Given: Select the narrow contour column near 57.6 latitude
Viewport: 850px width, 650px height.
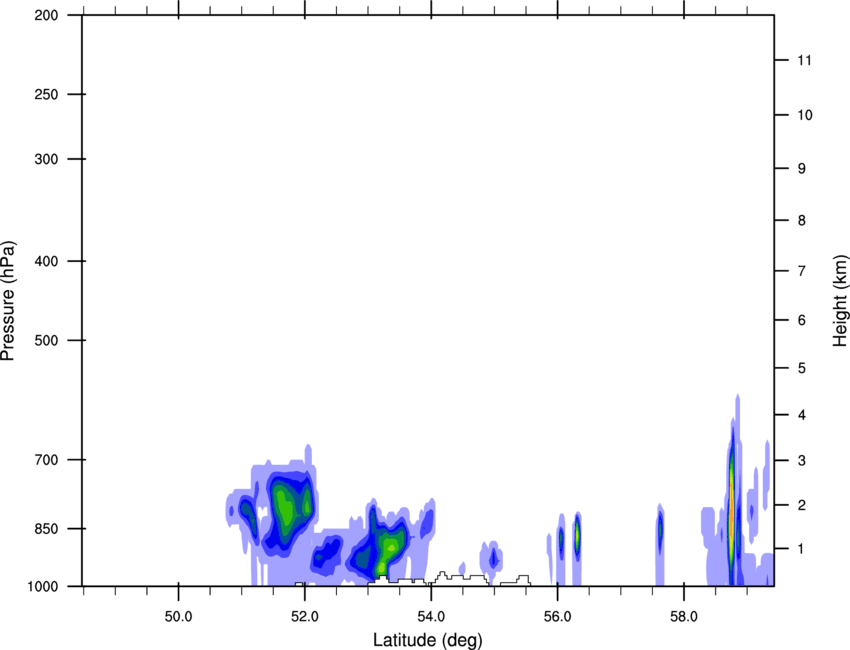Looking at the screenshot, I should 660,528.
